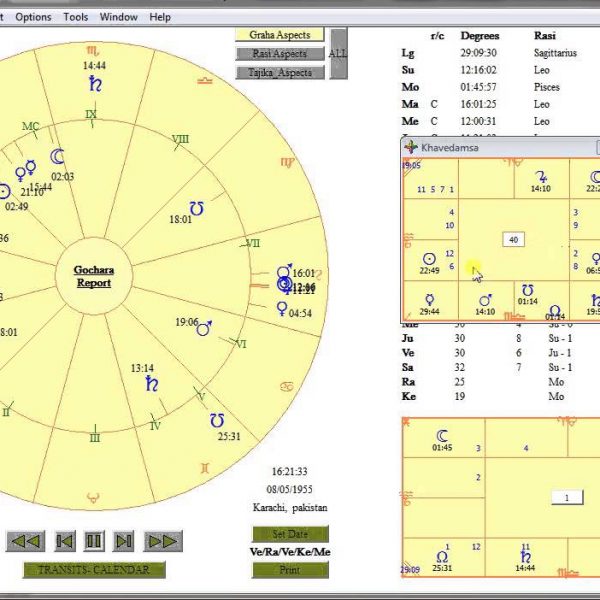The height and width of the screenshot is (600, 600).
Task: Open the Window menu
Action: [x=119, y=17]
